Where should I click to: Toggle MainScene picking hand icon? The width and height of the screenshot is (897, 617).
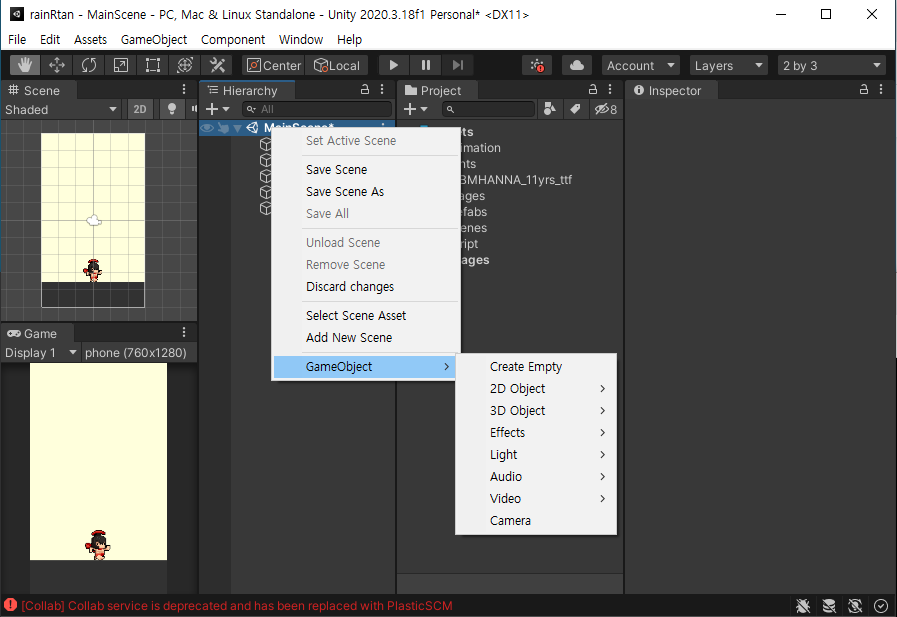tap(224, 128)
